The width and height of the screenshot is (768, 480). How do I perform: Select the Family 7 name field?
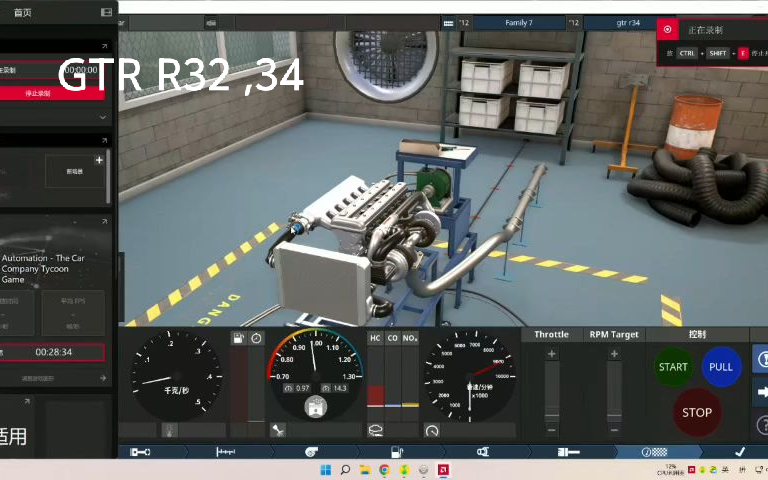pos(519,23)
